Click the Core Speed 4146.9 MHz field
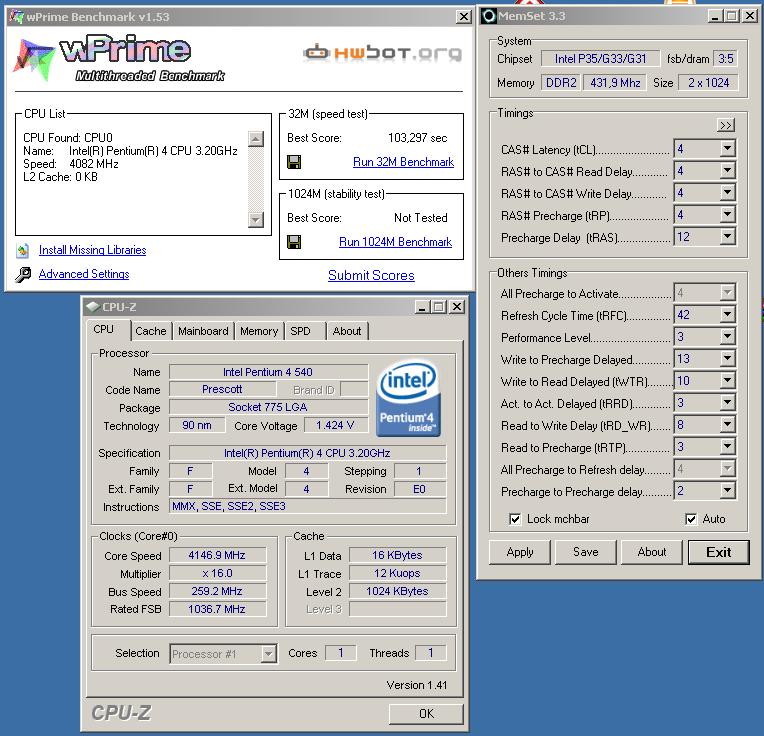Image resolution: width=764 pixels, height=736 pixels. (217, 555)
